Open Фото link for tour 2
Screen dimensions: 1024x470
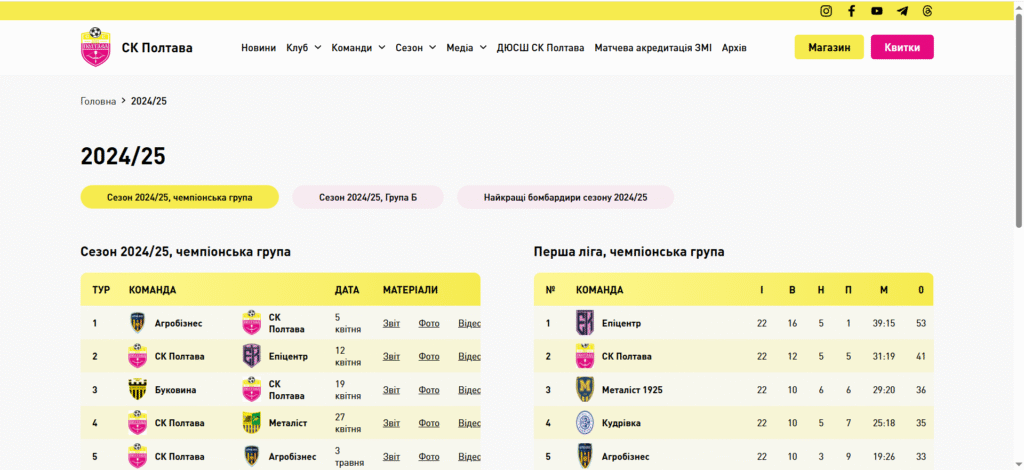[429, 356]
